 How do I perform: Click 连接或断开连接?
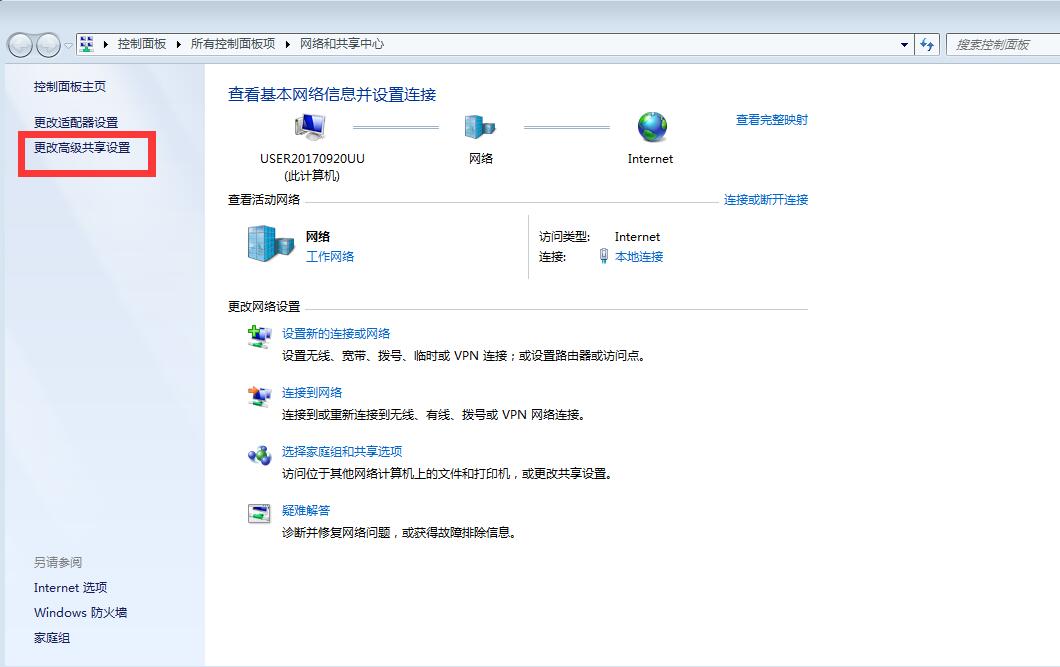point(765,200)
